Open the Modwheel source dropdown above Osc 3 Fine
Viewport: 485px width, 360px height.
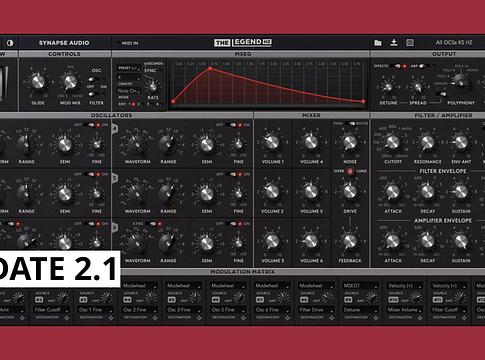click(184, 286)
